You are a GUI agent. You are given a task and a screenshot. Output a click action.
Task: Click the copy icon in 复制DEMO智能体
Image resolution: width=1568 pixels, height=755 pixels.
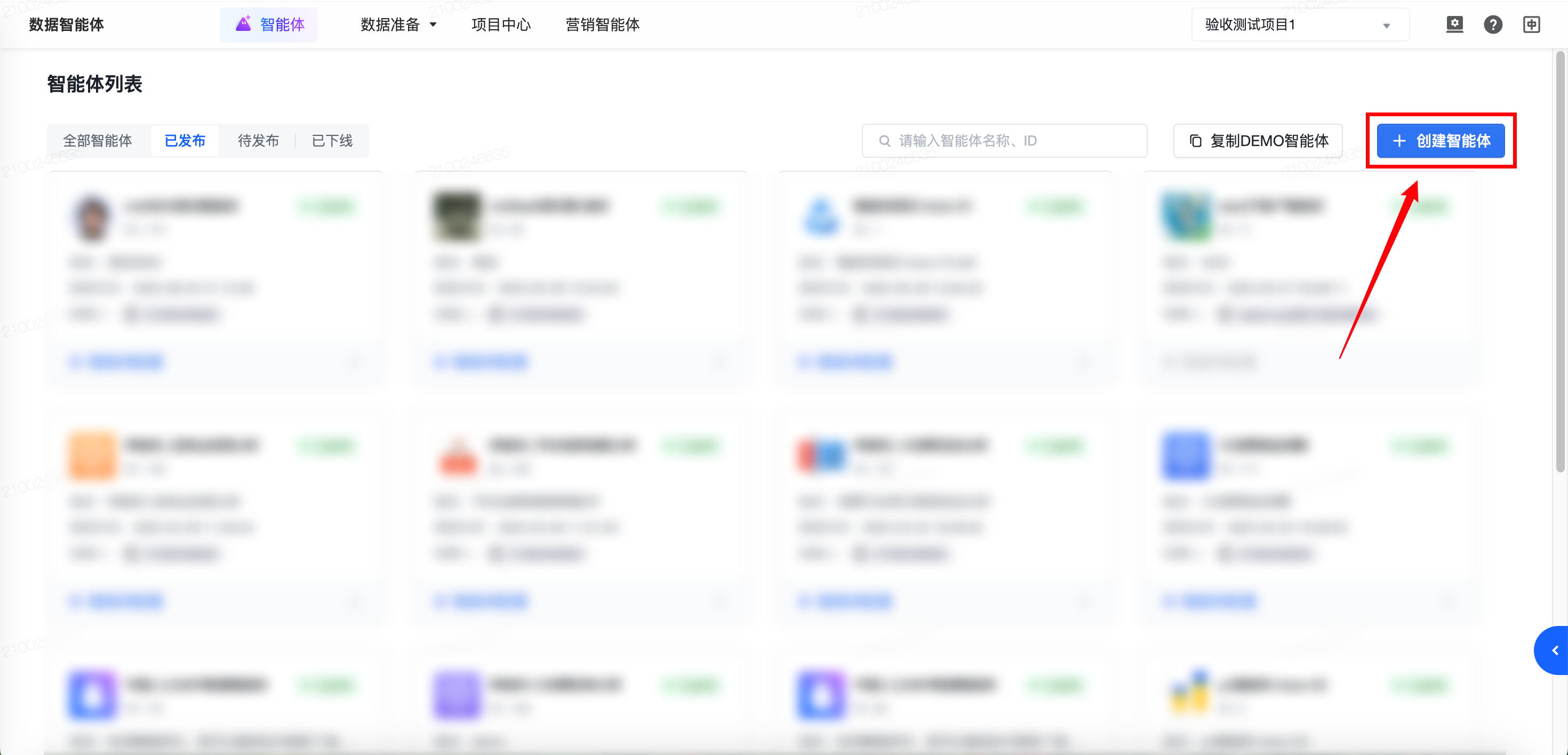pos(1196,141)
